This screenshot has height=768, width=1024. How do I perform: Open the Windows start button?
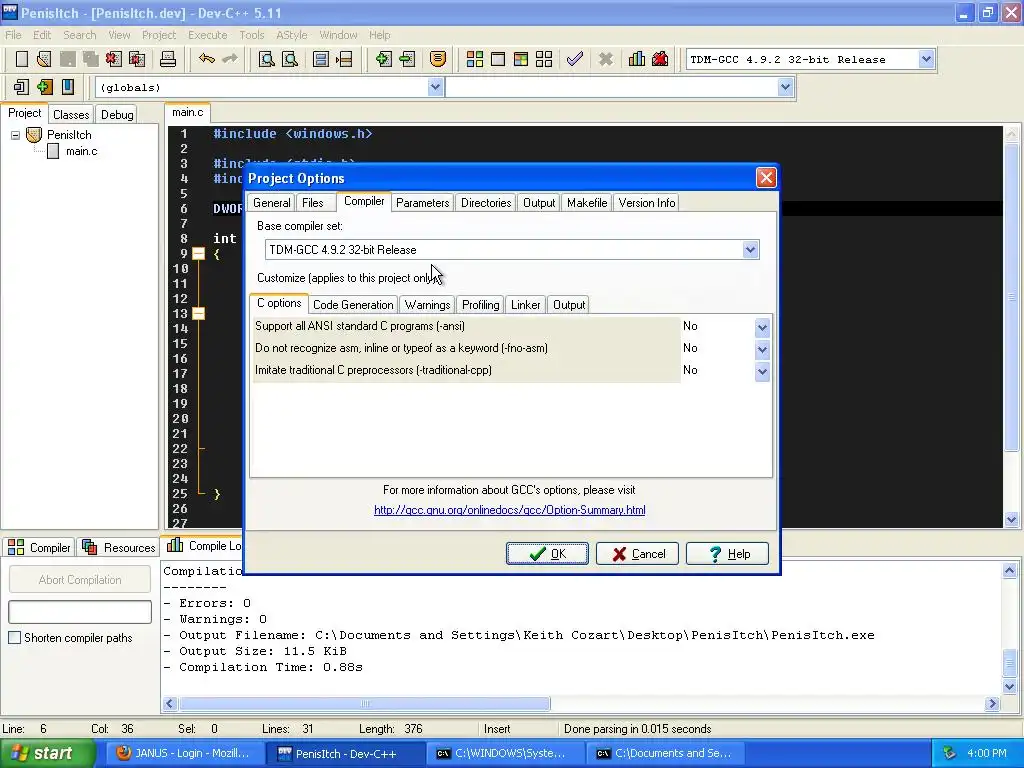click(x=48, y=754)
